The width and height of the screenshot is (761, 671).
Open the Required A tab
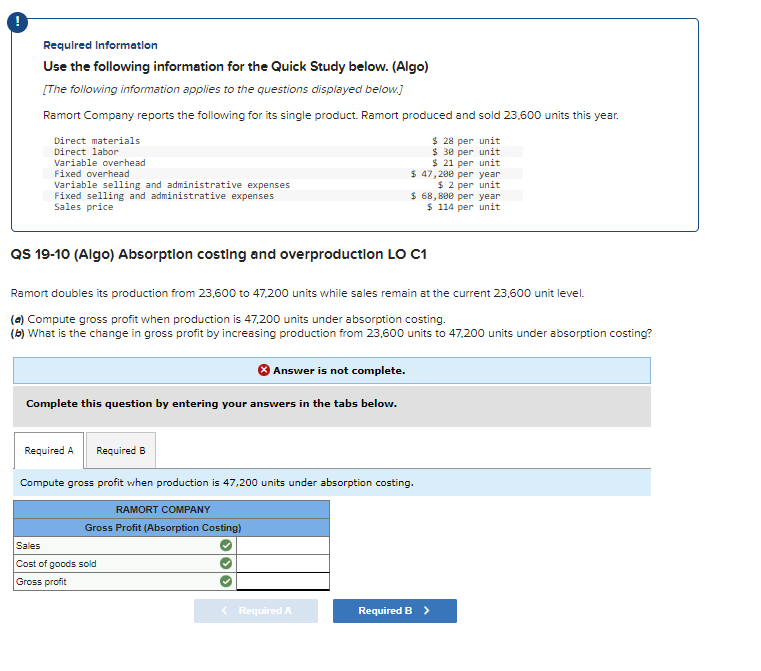[x=49, y=450]
